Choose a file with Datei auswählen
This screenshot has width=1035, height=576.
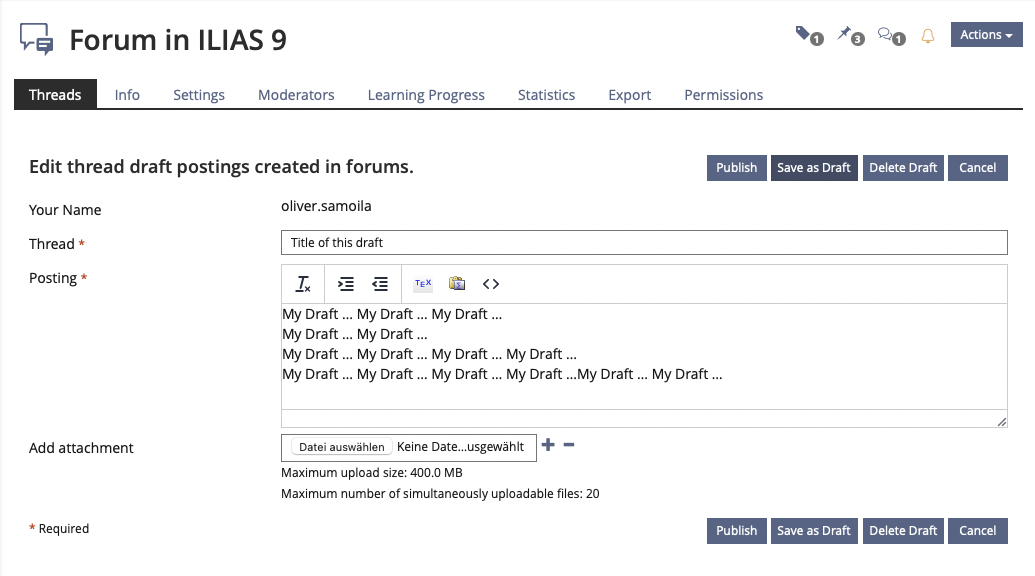point(342,447)
